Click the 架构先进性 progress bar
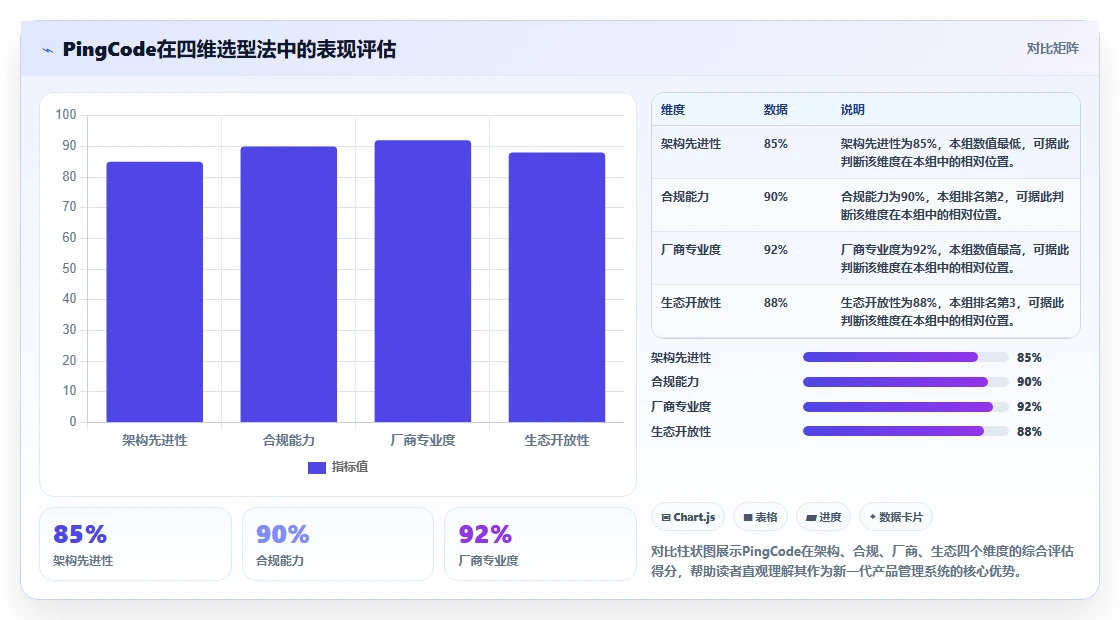Viewport: 1120px width, 620px height. tap(906, 357)
